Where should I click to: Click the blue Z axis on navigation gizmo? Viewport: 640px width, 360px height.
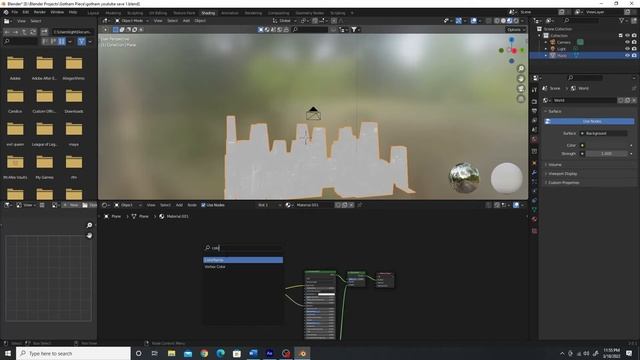pos(511,40)
